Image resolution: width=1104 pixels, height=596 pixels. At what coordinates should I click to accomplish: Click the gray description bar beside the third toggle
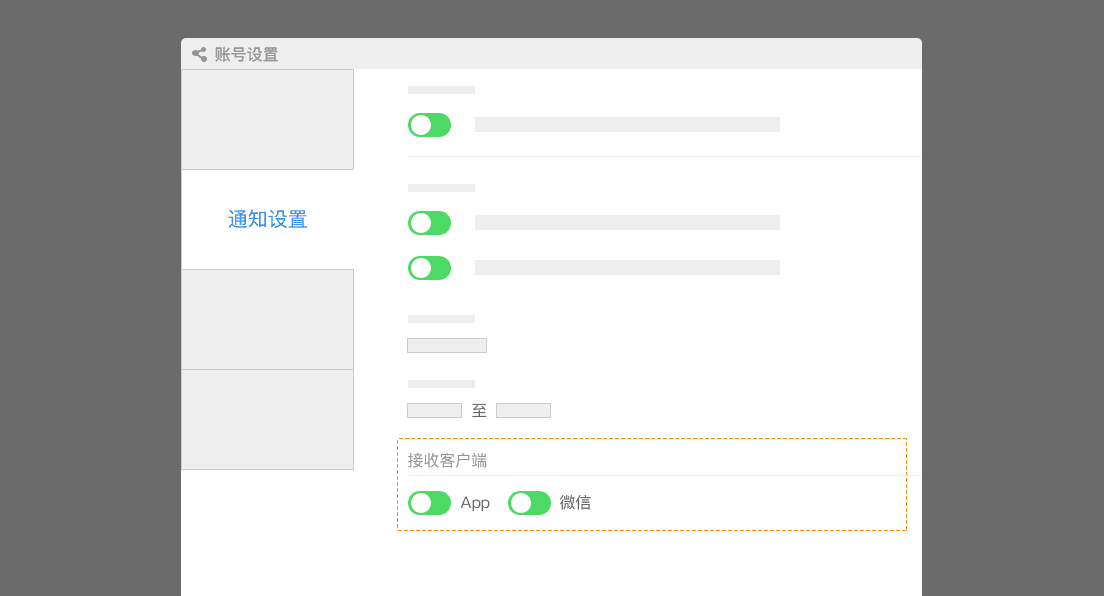tap(627, 268)
